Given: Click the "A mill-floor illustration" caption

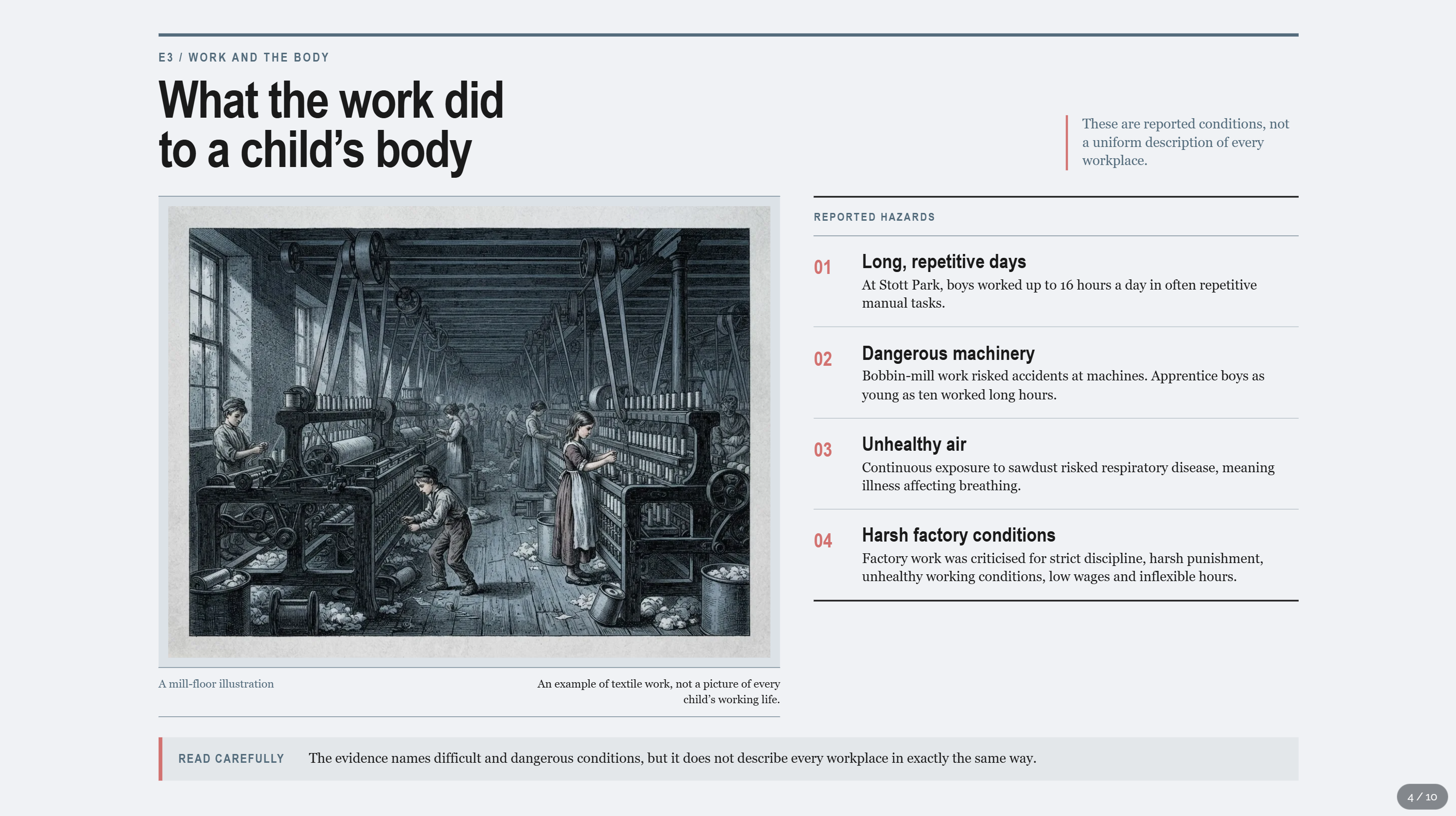Looking at the screenshot, I should (216, 684).
